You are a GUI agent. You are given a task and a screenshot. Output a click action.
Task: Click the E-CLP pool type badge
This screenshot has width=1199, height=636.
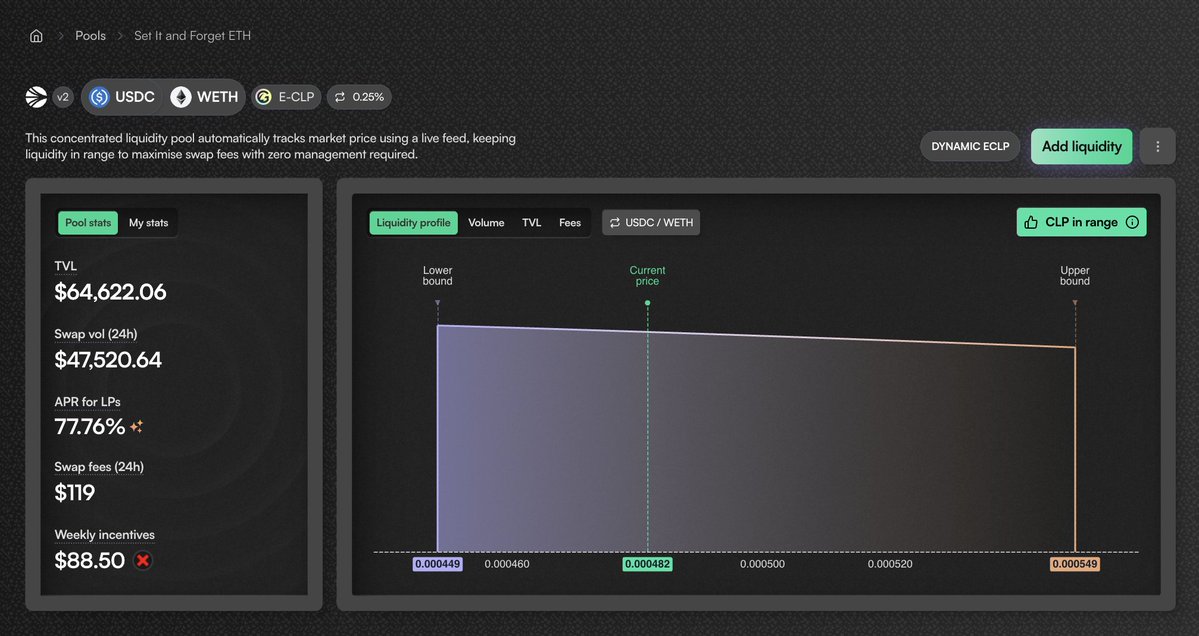(287, 97)
